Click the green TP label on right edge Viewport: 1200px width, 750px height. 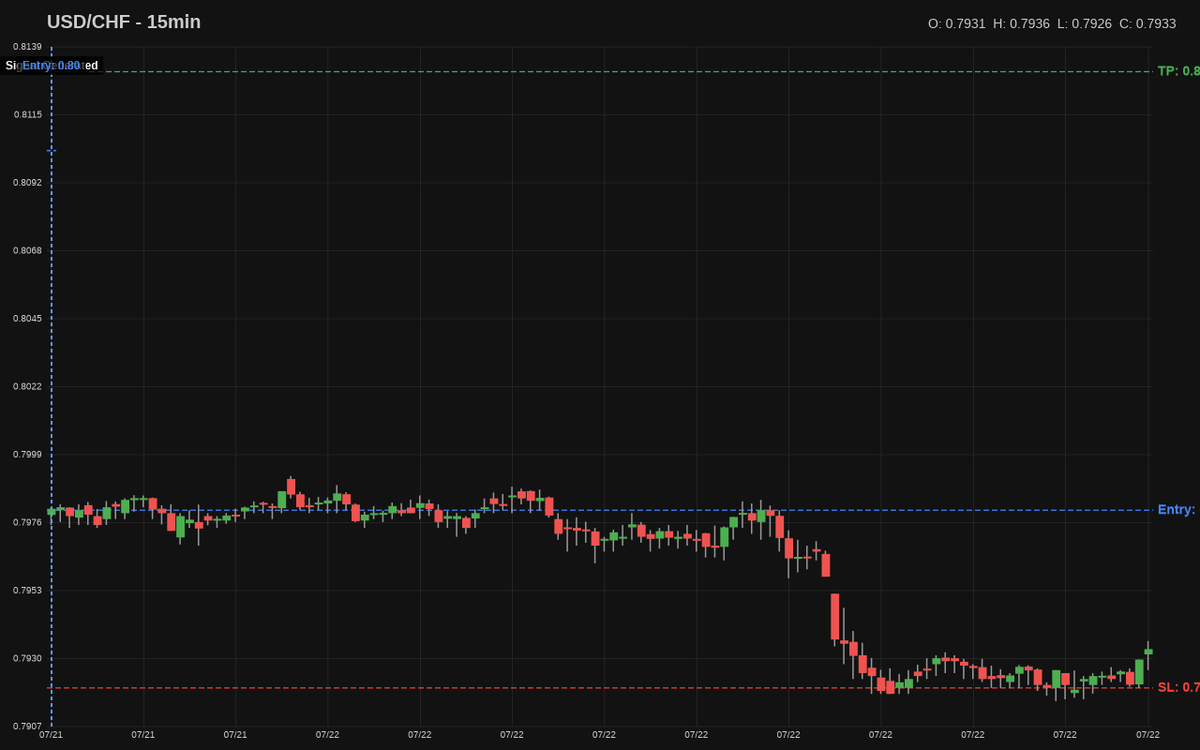1178,71
